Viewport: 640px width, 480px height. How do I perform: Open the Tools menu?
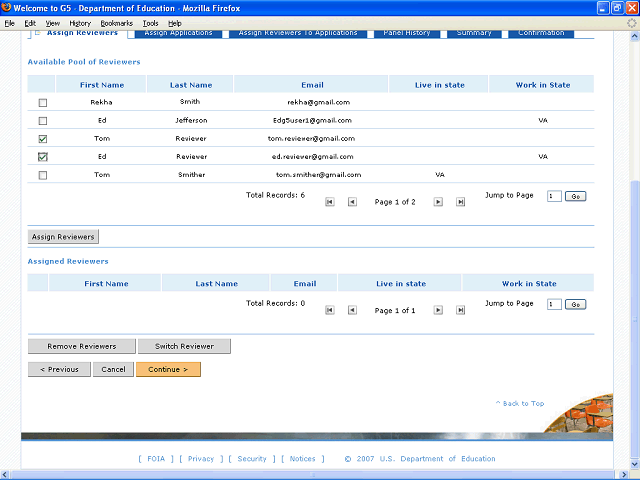tap(151, 23)
